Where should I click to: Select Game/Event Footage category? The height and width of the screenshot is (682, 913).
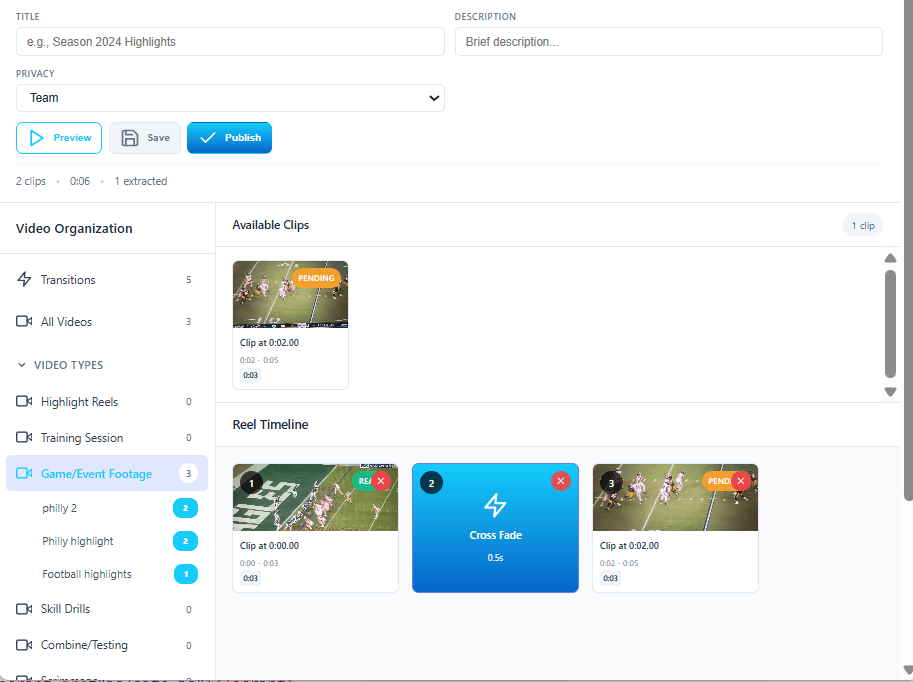point(96,474)
